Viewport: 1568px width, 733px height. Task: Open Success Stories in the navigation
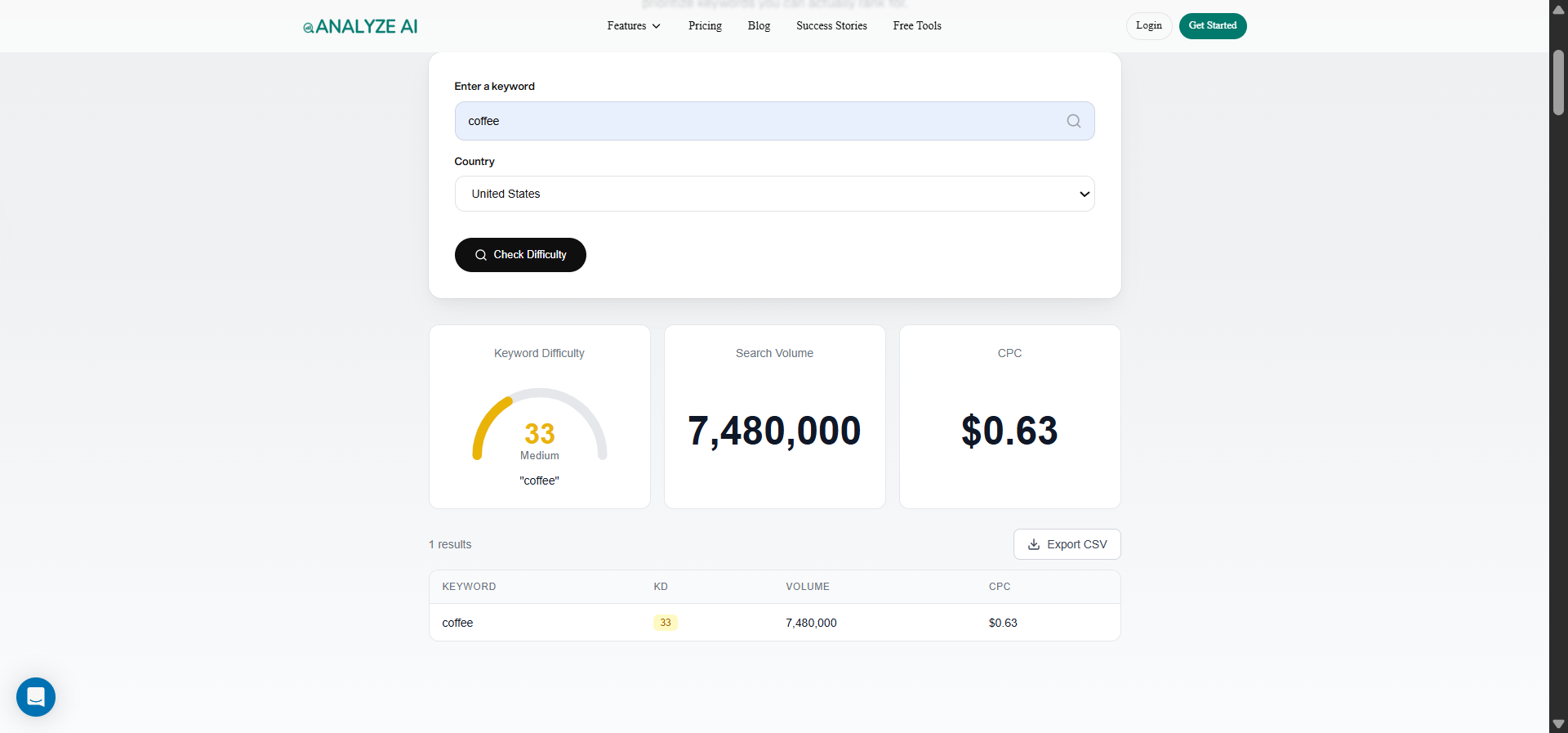pos(831,26)
